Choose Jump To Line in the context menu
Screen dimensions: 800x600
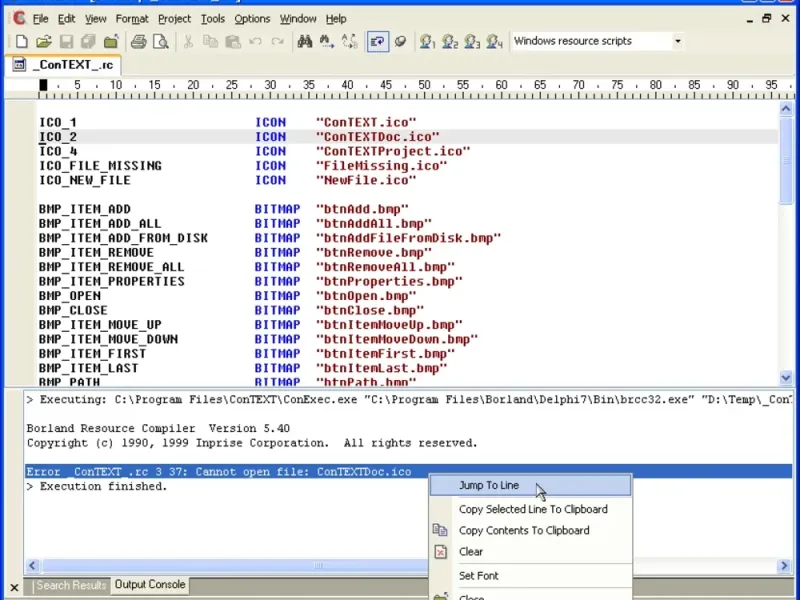[x=489, y=486]
